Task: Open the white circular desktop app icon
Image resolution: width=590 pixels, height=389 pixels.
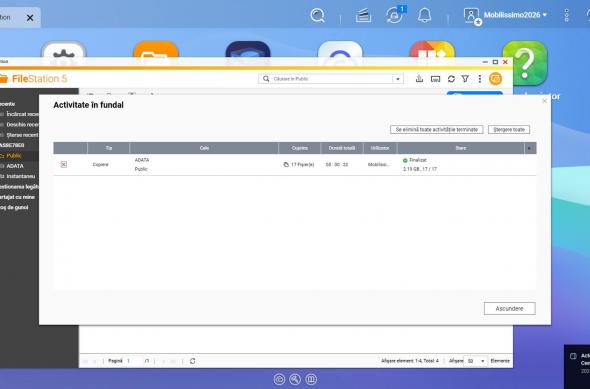Action: coord(340,50)
